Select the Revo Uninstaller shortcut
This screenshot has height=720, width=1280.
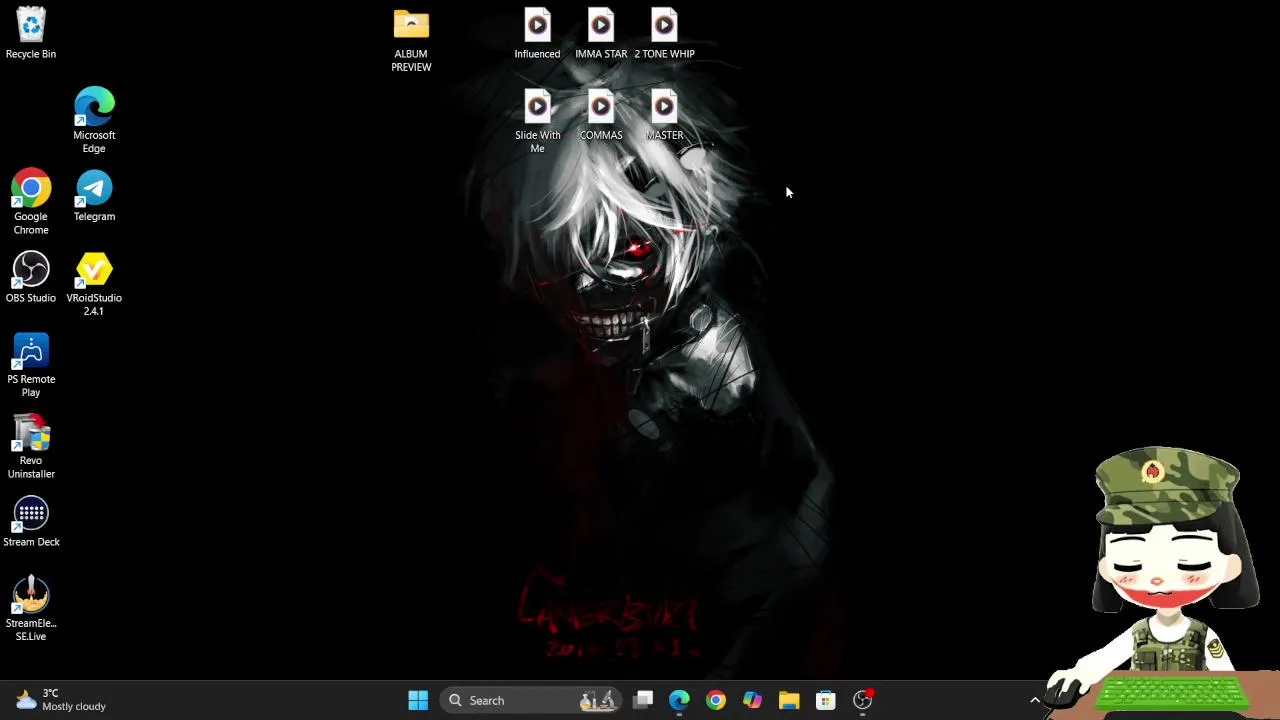coord(31,447)
